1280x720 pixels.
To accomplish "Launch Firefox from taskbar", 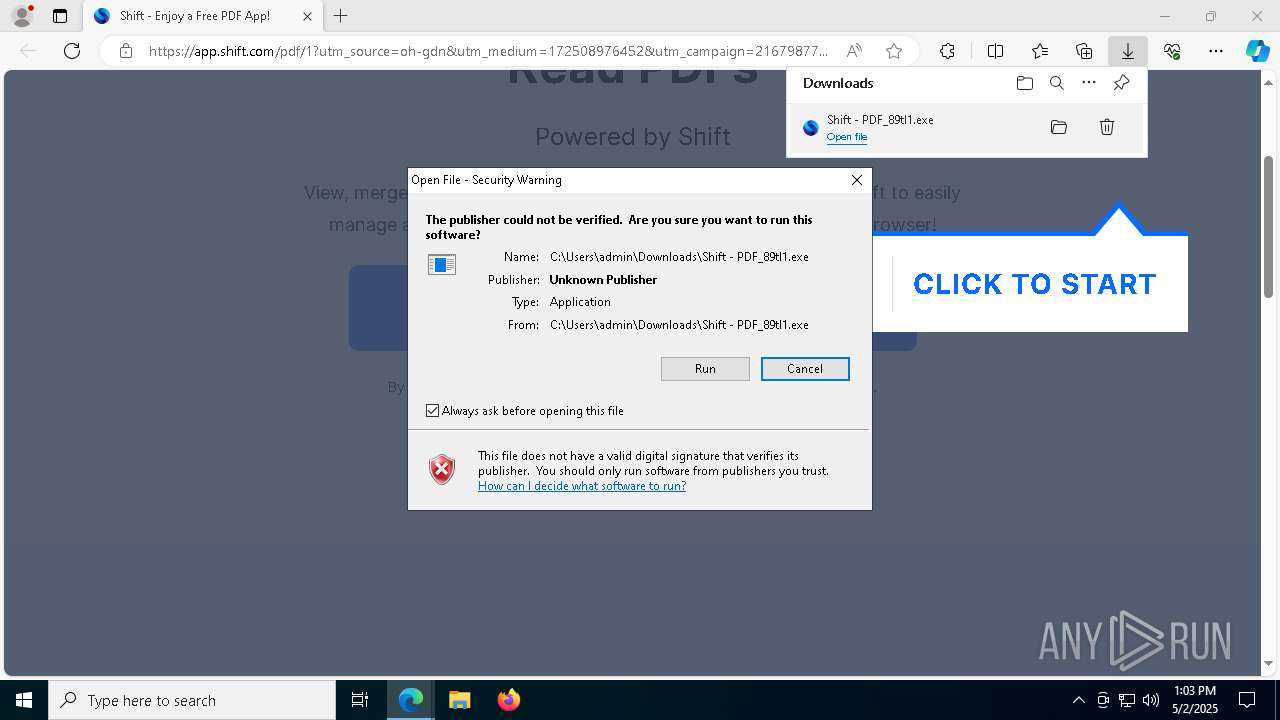I will [x=508, y=700].
